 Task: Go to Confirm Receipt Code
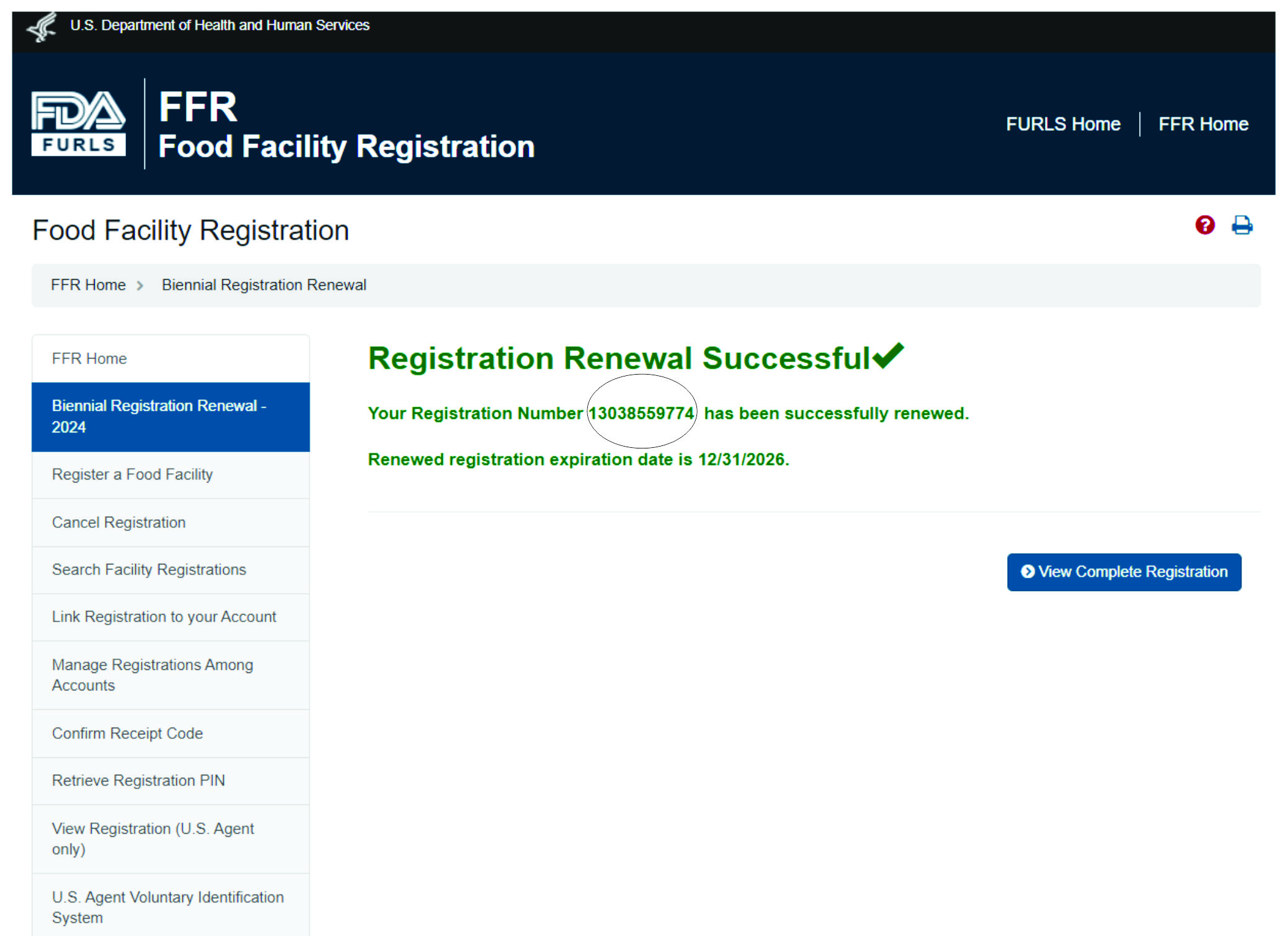[x=171, y=734]
